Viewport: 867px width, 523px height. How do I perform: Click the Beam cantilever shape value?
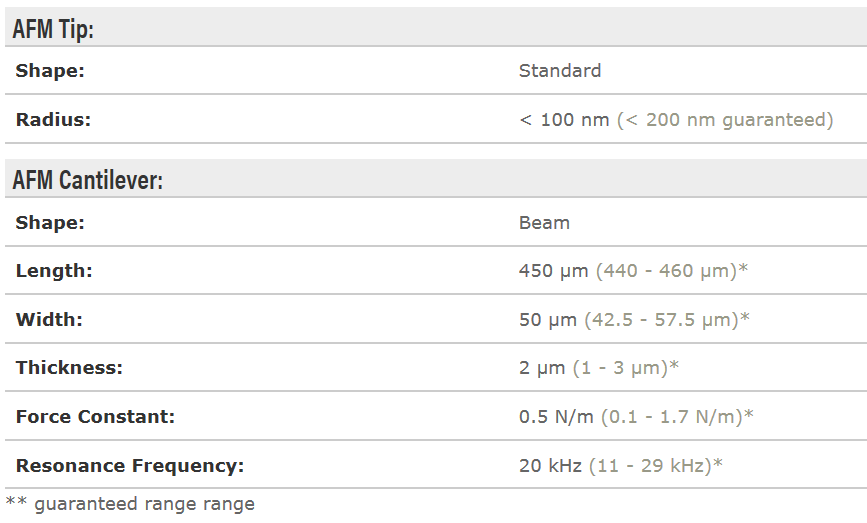(x=544, y=222)
